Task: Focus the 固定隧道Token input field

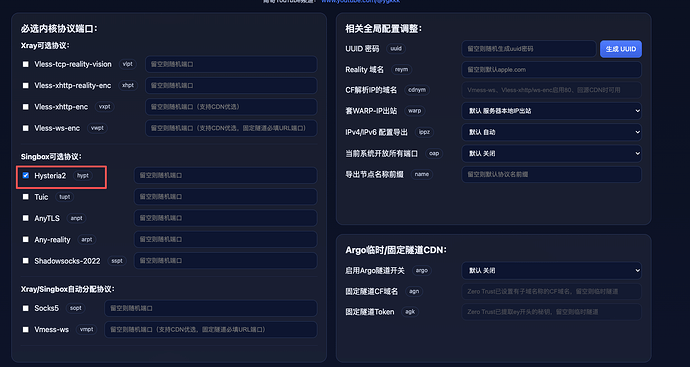Action: click(x=551, y=312)
